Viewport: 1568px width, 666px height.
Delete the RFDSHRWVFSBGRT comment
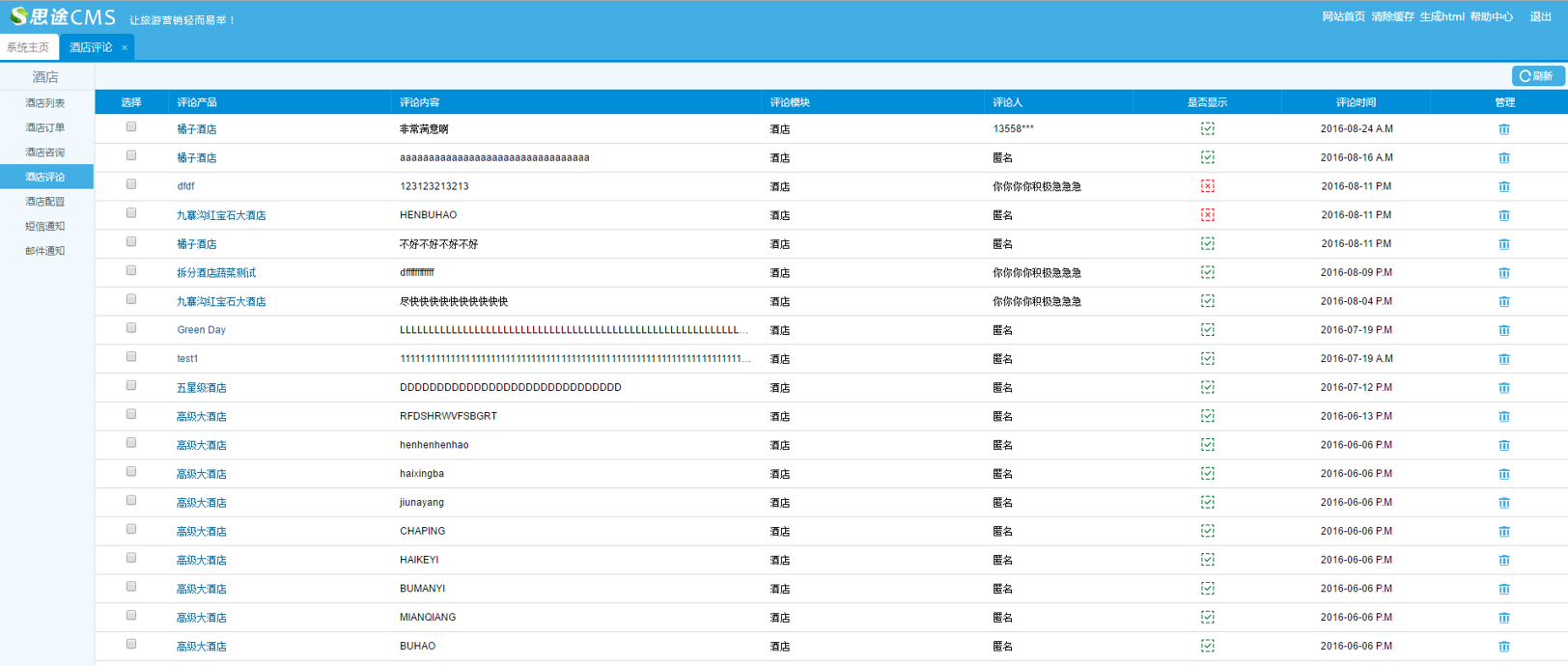pos(1503,417)
